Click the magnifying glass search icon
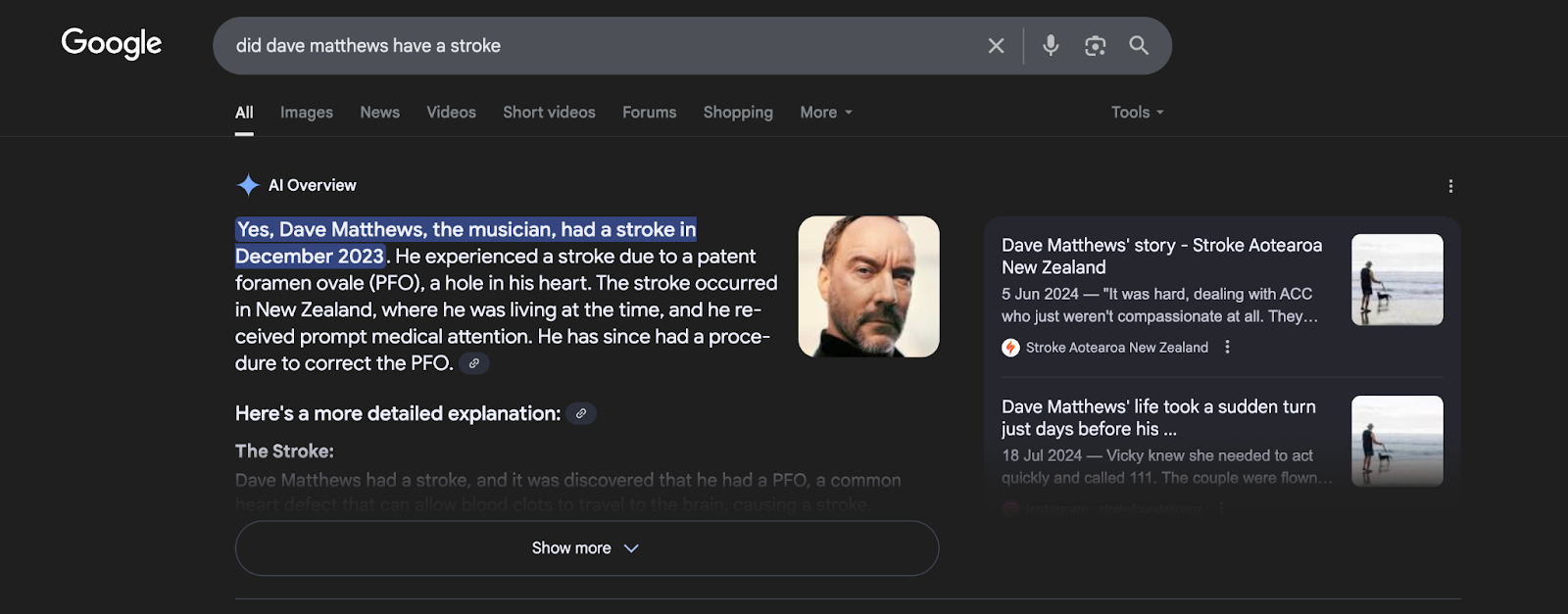Screen dimensions: 1568x614 [1139, 46]
